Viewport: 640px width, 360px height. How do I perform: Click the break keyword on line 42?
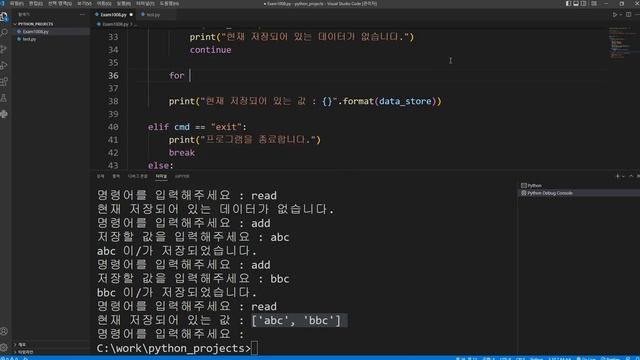coord(182,153)
